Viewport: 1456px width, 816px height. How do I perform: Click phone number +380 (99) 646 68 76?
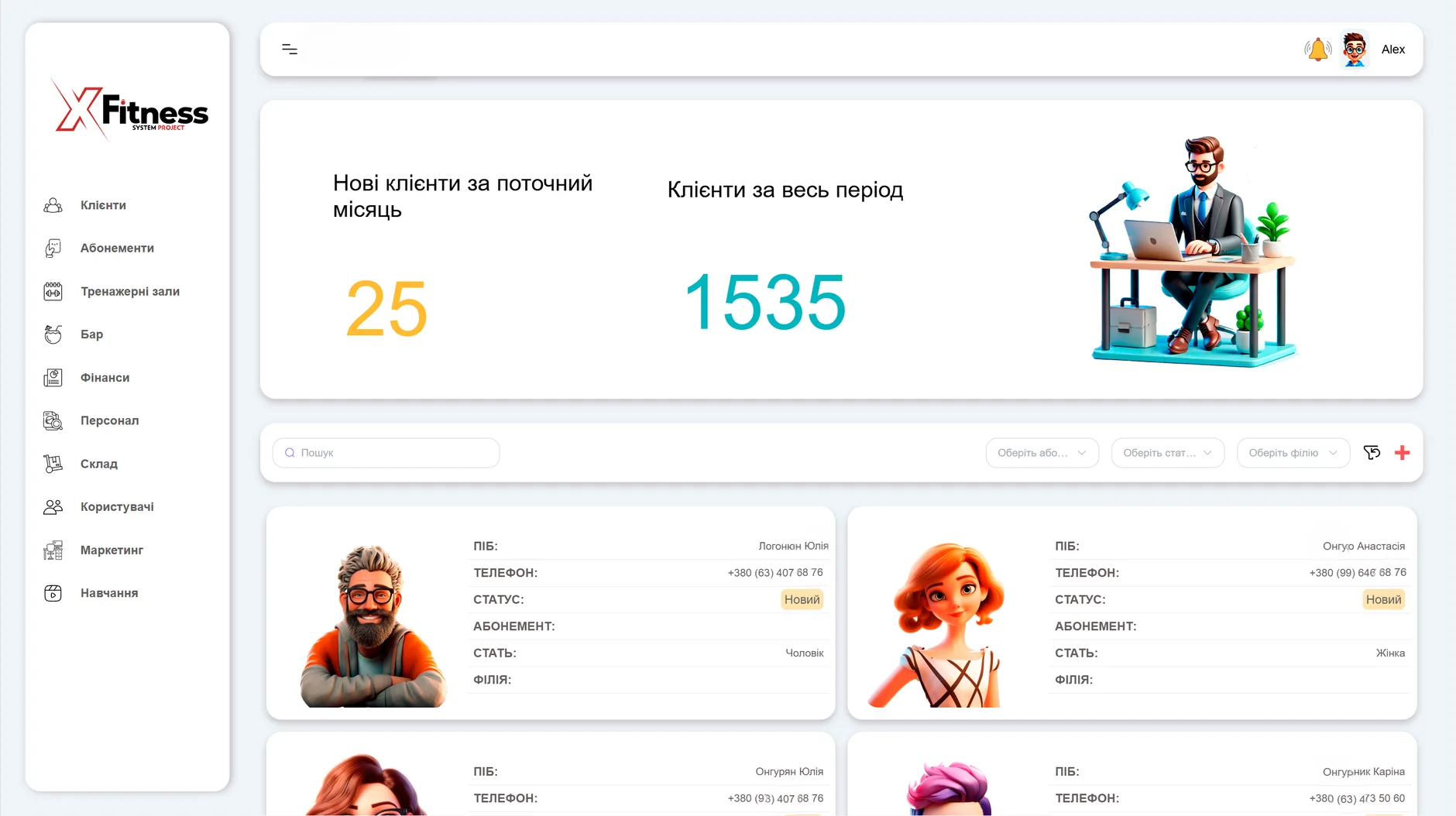pyautogui.click(x=1357, y=573)
